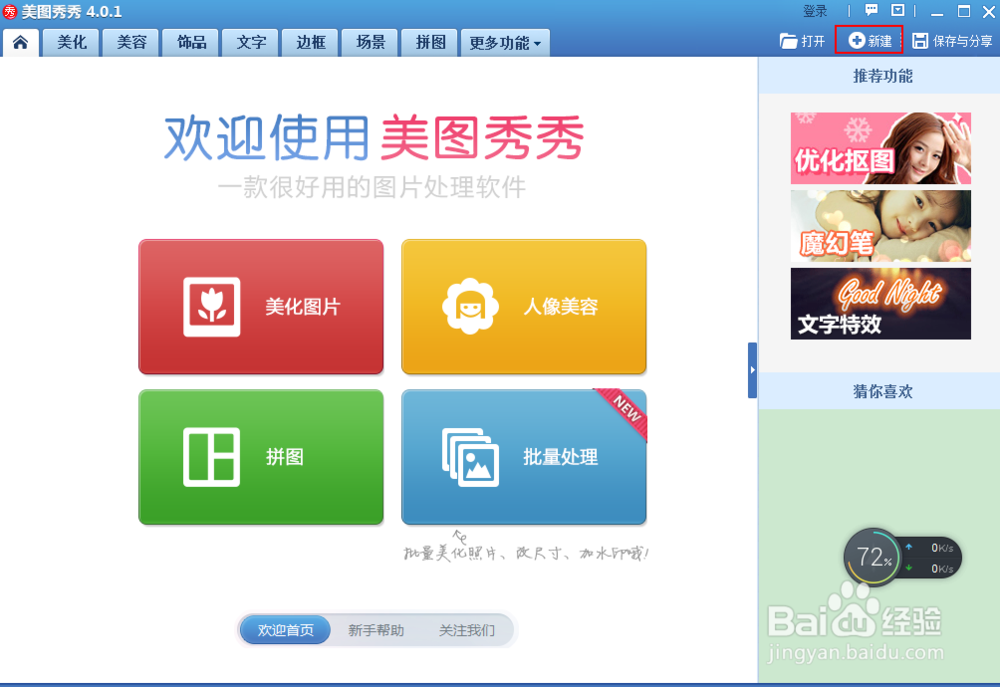
Task: Click the 72% memory gauge widget
Action: (872, 558)
